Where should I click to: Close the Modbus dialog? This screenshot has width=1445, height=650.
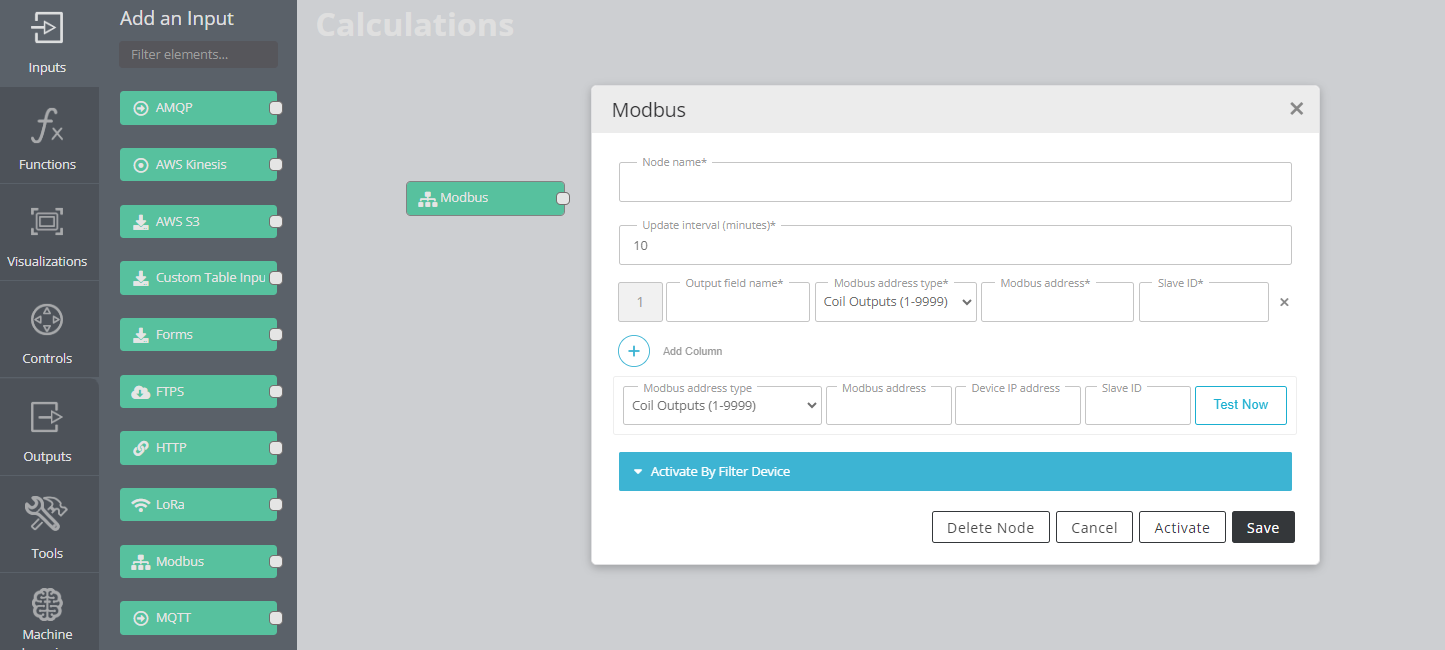[1296, 109]
